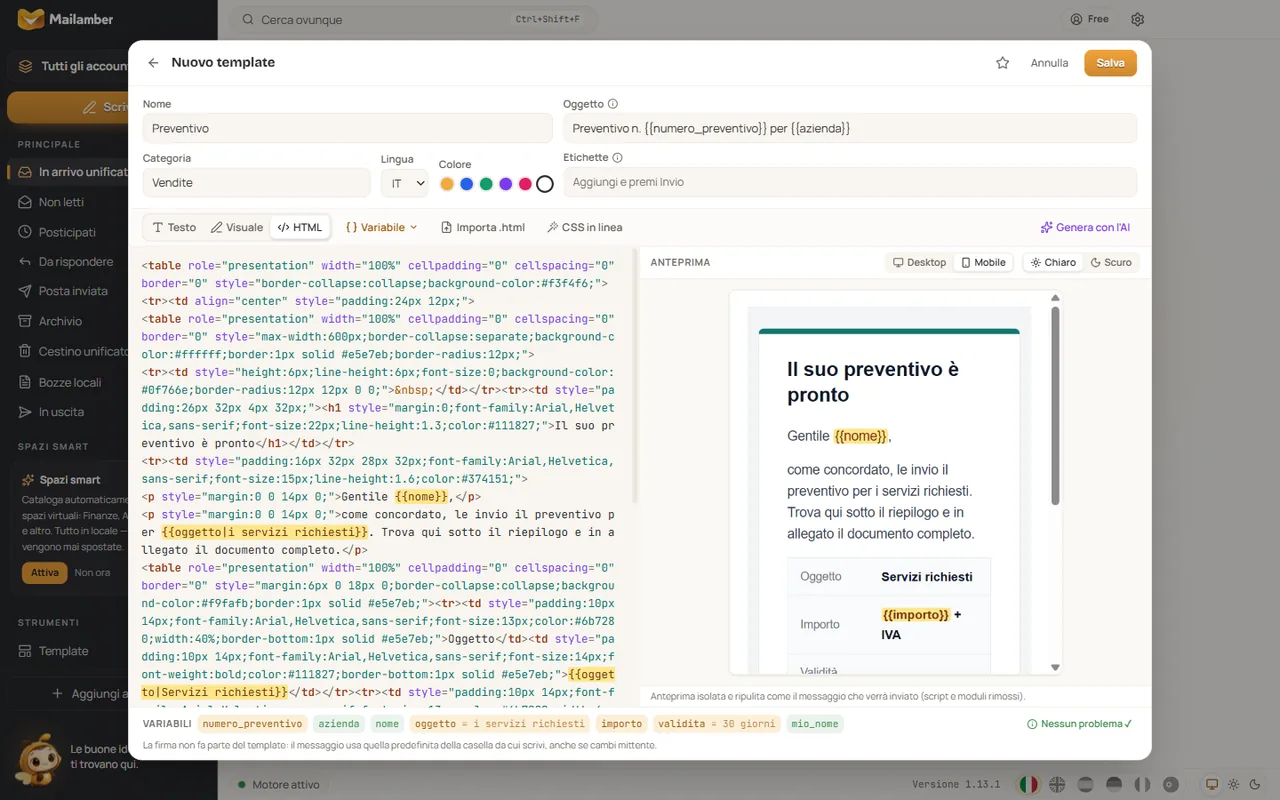This screenshot has height=800, width=1280.
Task: Click the Mailamber logo icon
Action: [x=31, y=19]
